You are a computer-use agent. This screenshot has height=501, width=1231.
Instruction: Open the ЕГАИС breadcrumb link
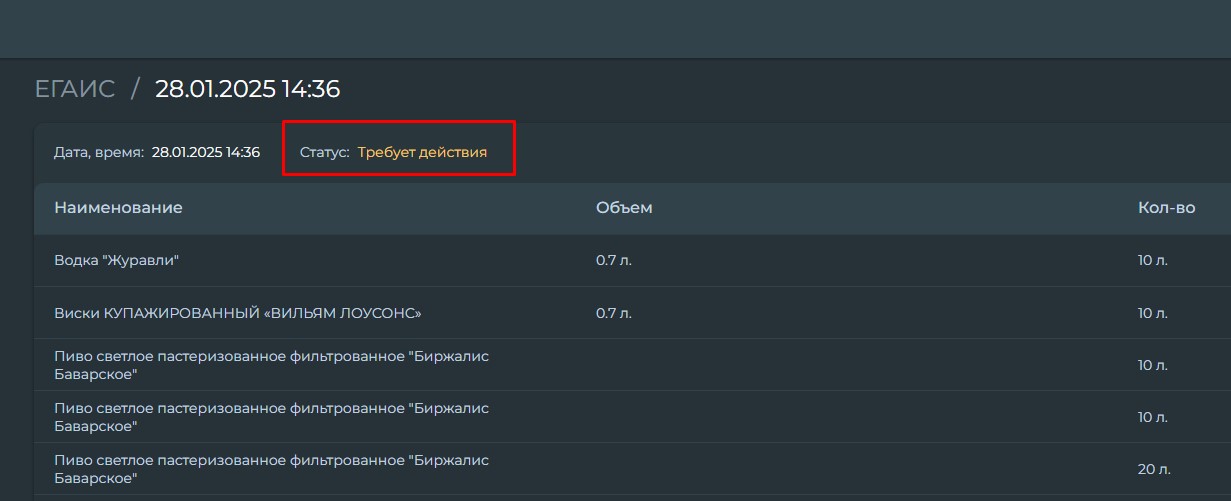(x=75, y=89)
